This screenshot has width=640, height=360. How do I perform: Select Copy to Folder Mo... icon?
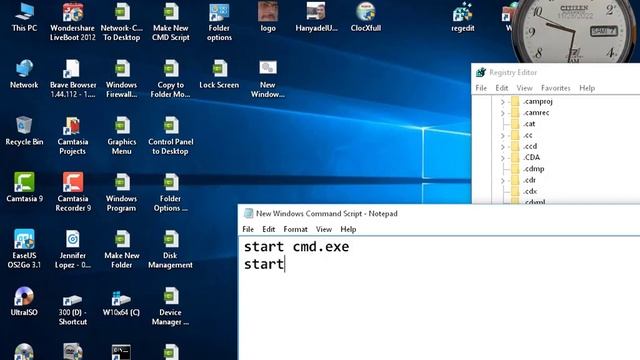pos(171,78)
